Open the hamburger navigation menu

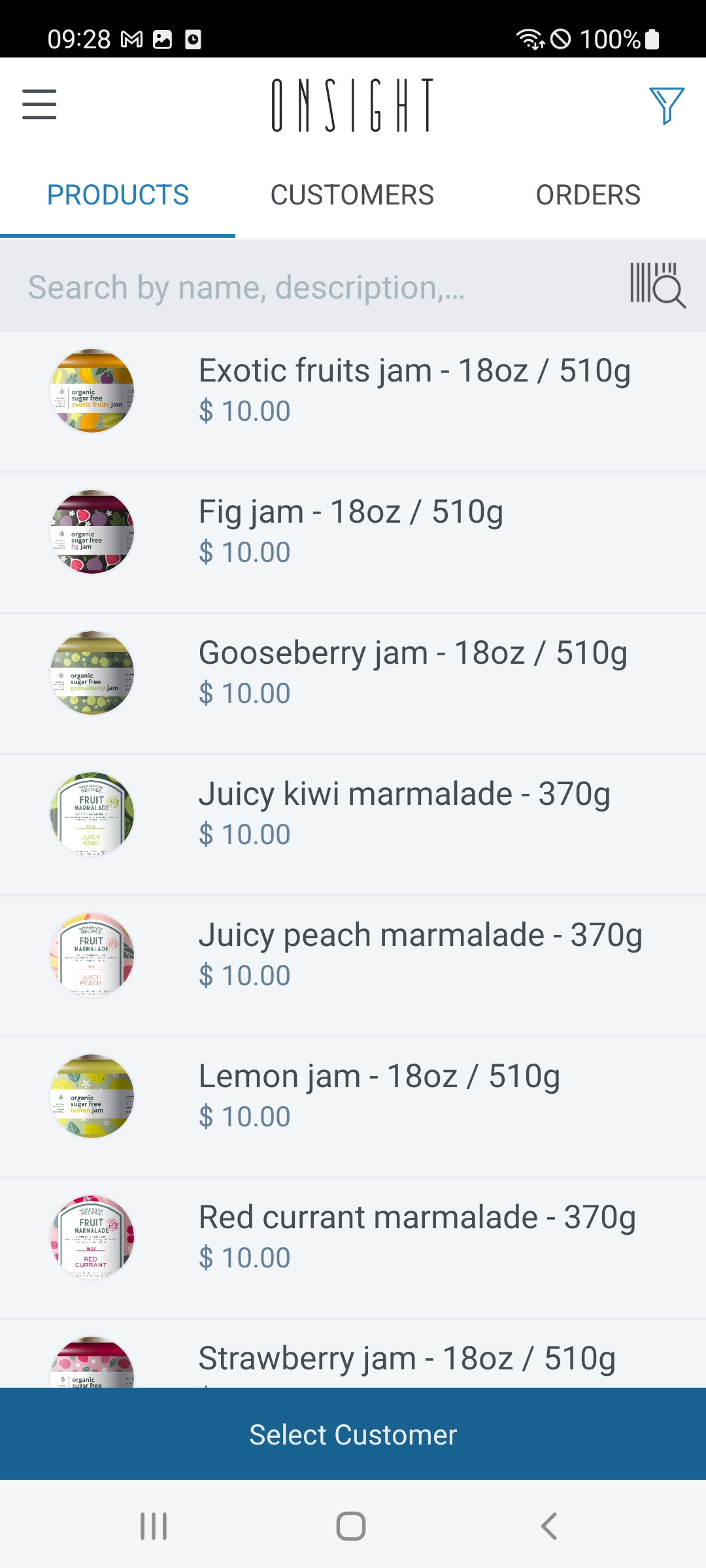[39, 105]
